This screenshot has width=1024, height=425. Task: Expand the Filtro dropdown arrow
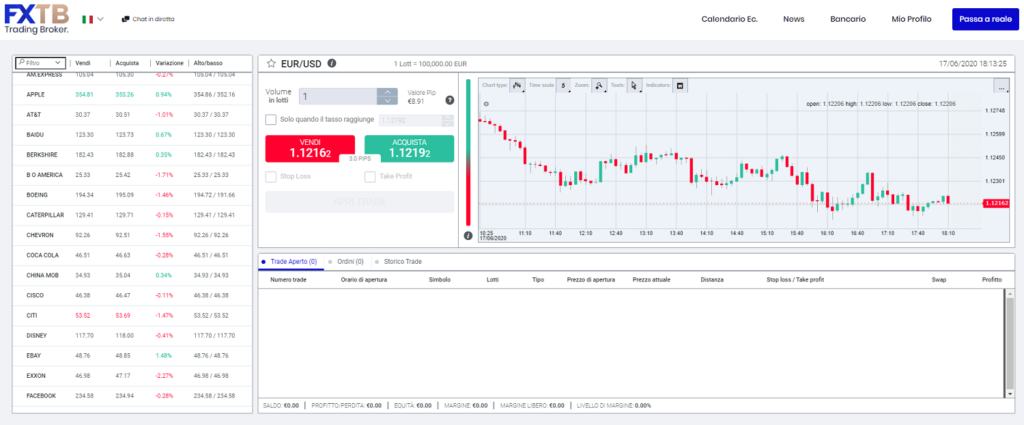point(59,63)
